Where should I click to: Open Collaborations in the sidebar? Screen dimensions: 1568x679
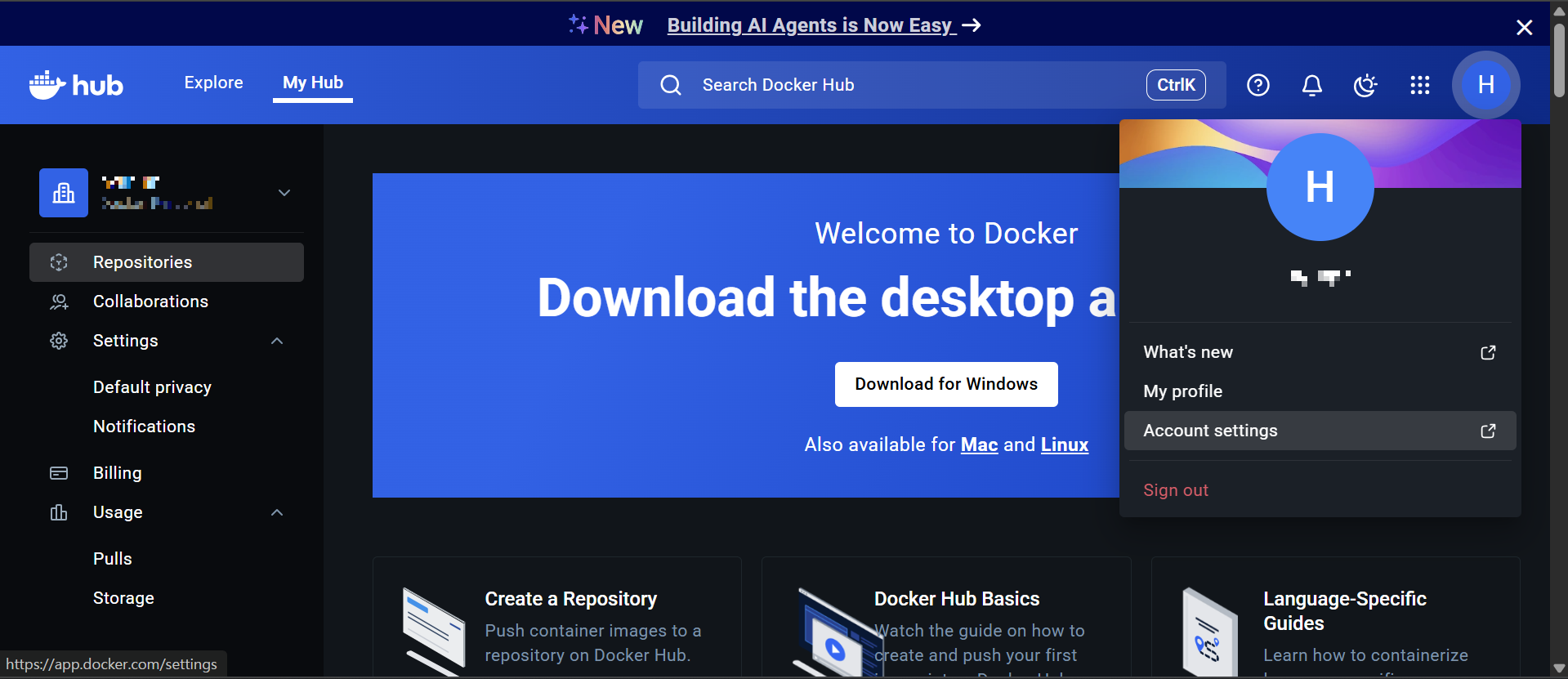tap(167, 302)
